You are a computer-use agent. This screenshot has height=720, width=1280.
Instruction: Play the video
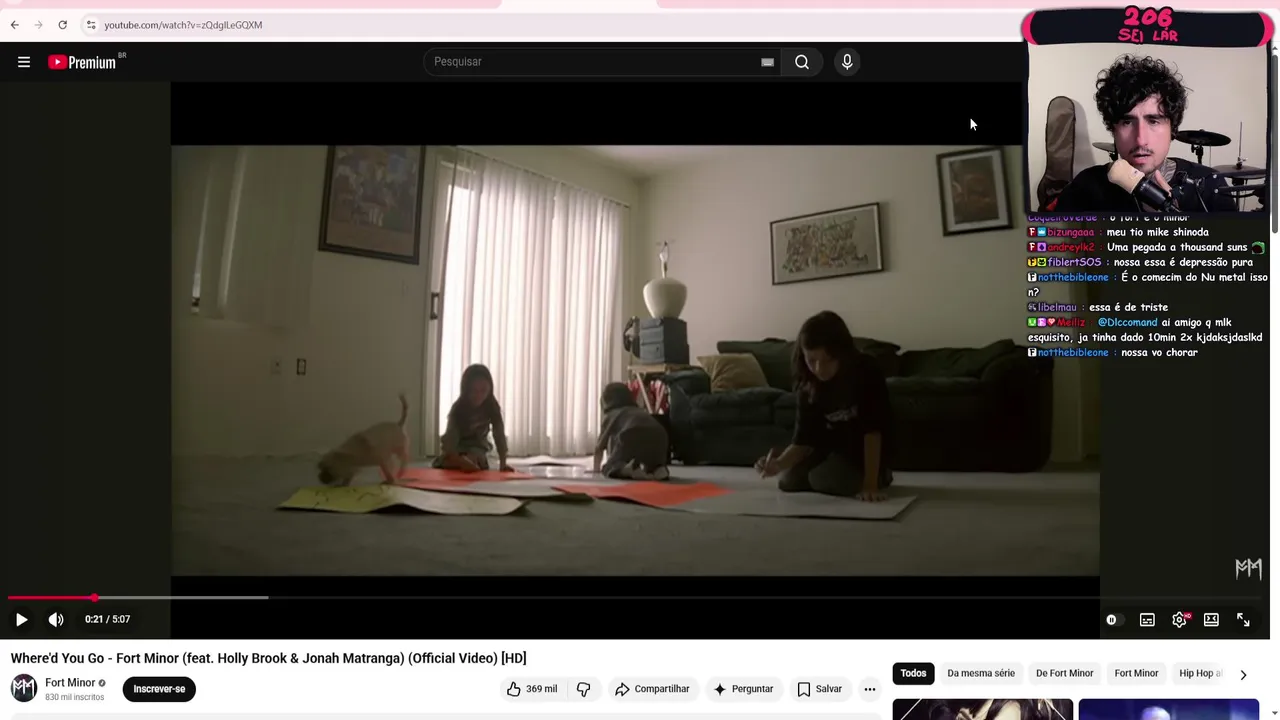[x=21, y=620]
